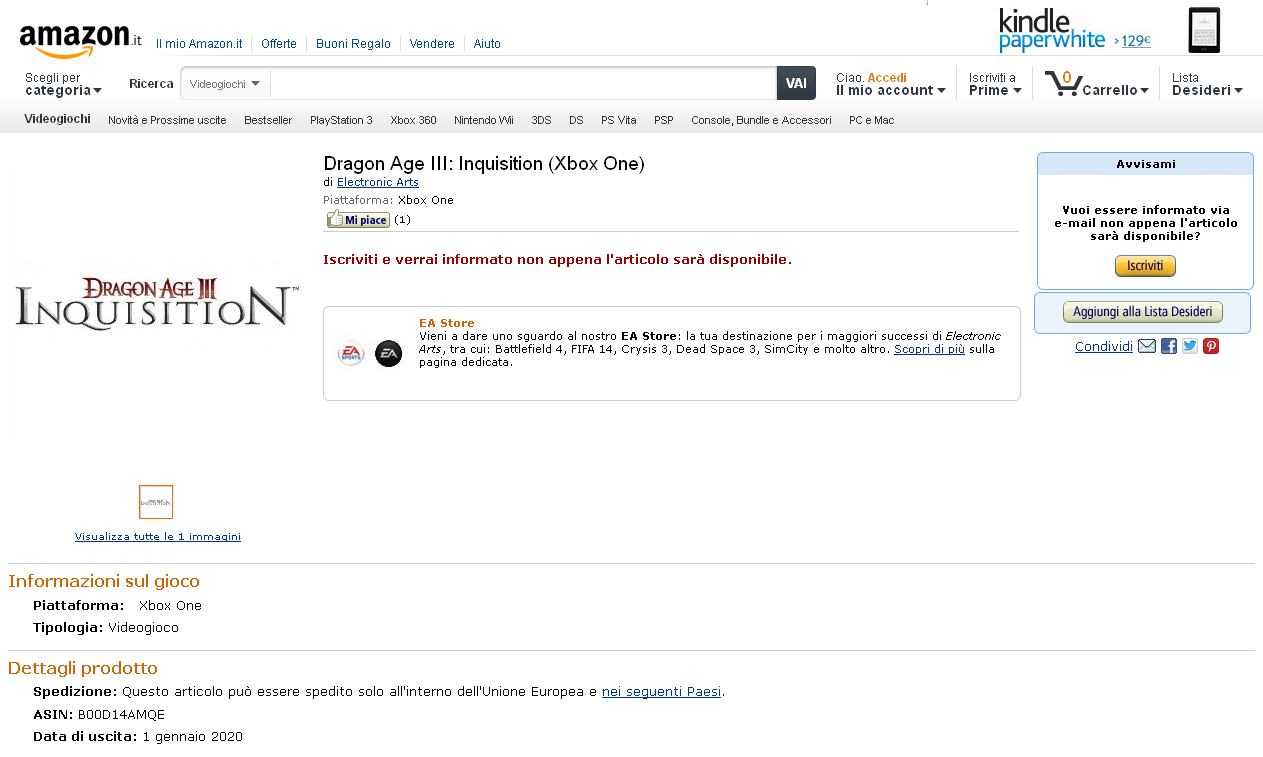This screenshot has height=757, width=1263.
Task: Click the EA Sports logo
Action: point(350,354)
